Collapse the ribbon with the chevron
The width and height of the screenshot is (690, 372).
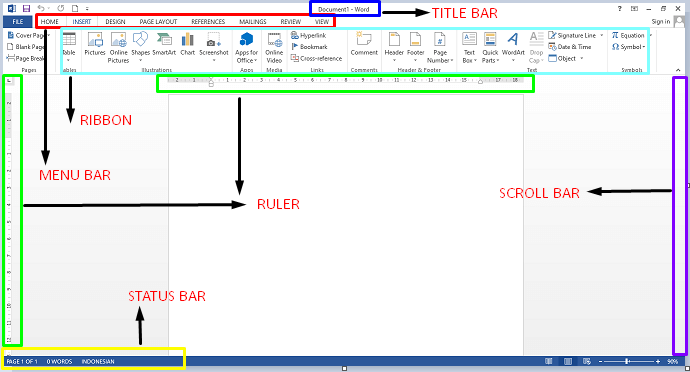678,70
